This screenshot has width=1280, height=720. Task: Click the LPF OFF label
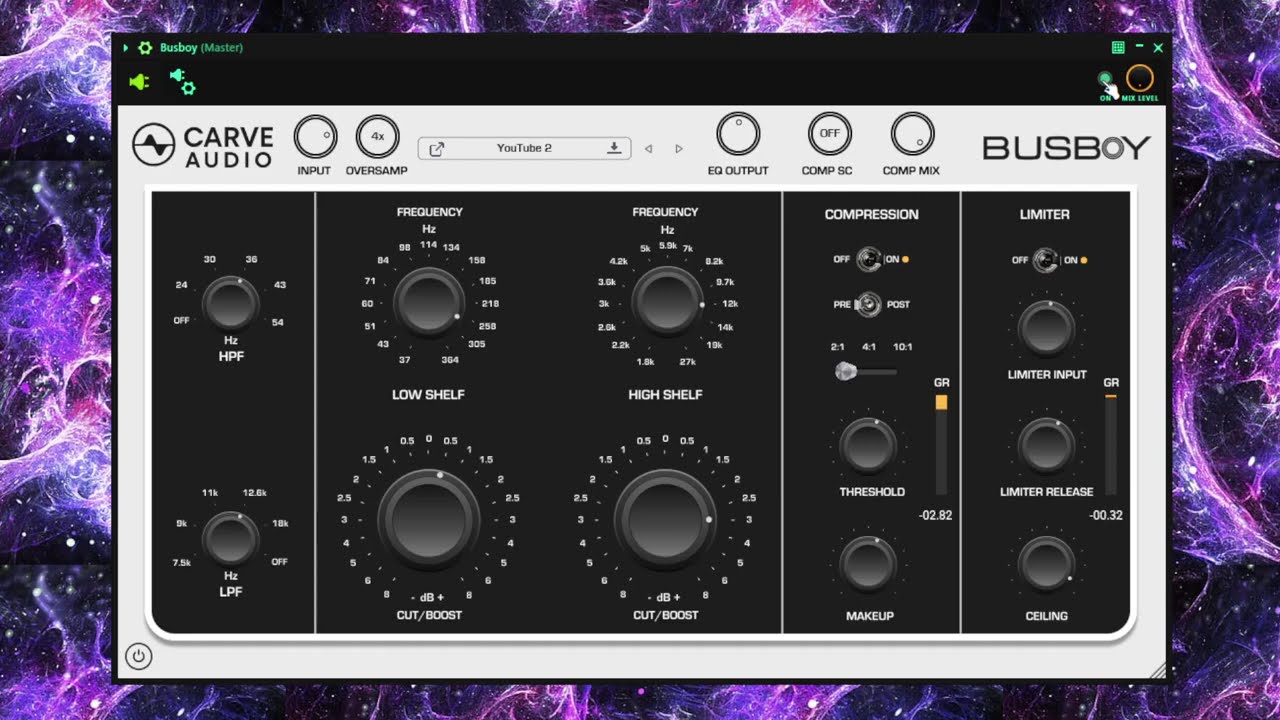click(x=279, y=562)
